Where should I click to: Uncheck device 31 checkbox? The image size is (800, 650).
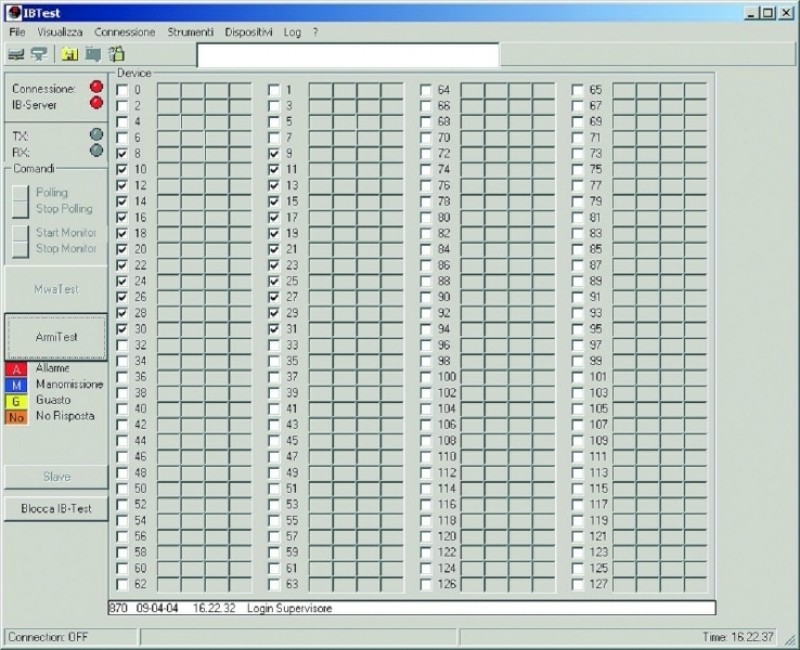(274, 329)
